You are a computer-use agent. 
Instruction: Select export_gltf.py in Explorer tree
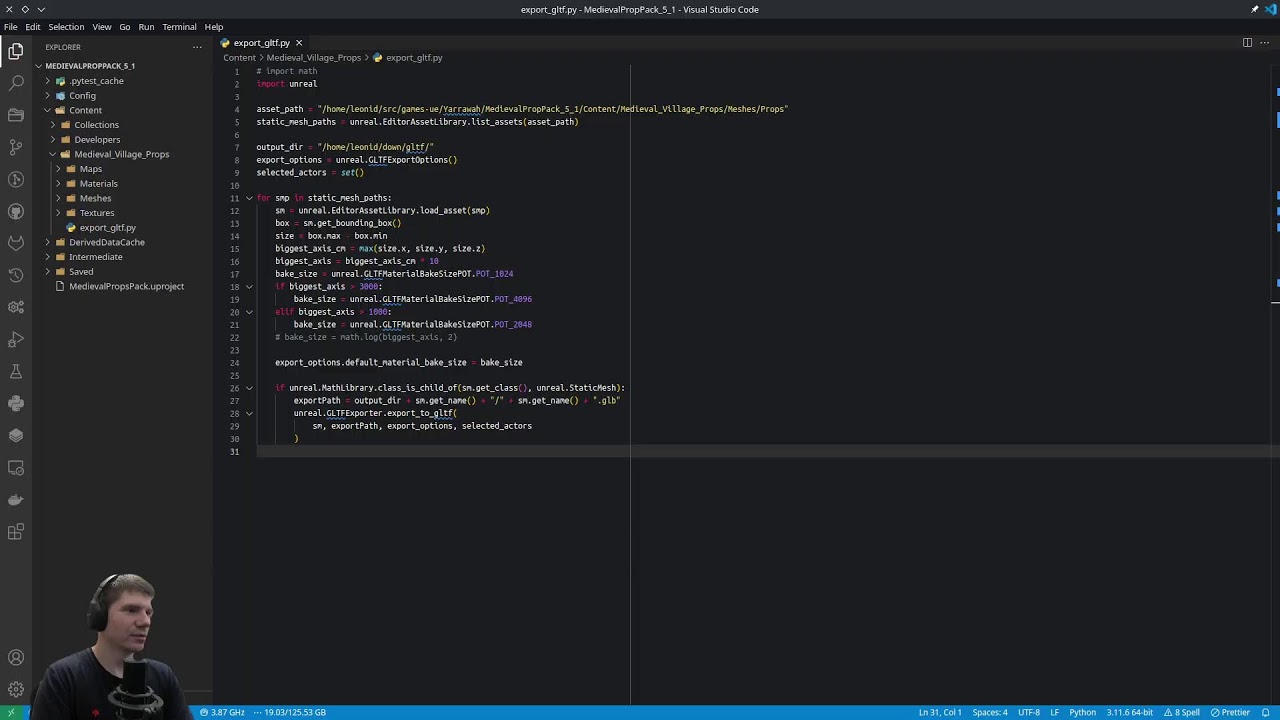click(107, 228)
